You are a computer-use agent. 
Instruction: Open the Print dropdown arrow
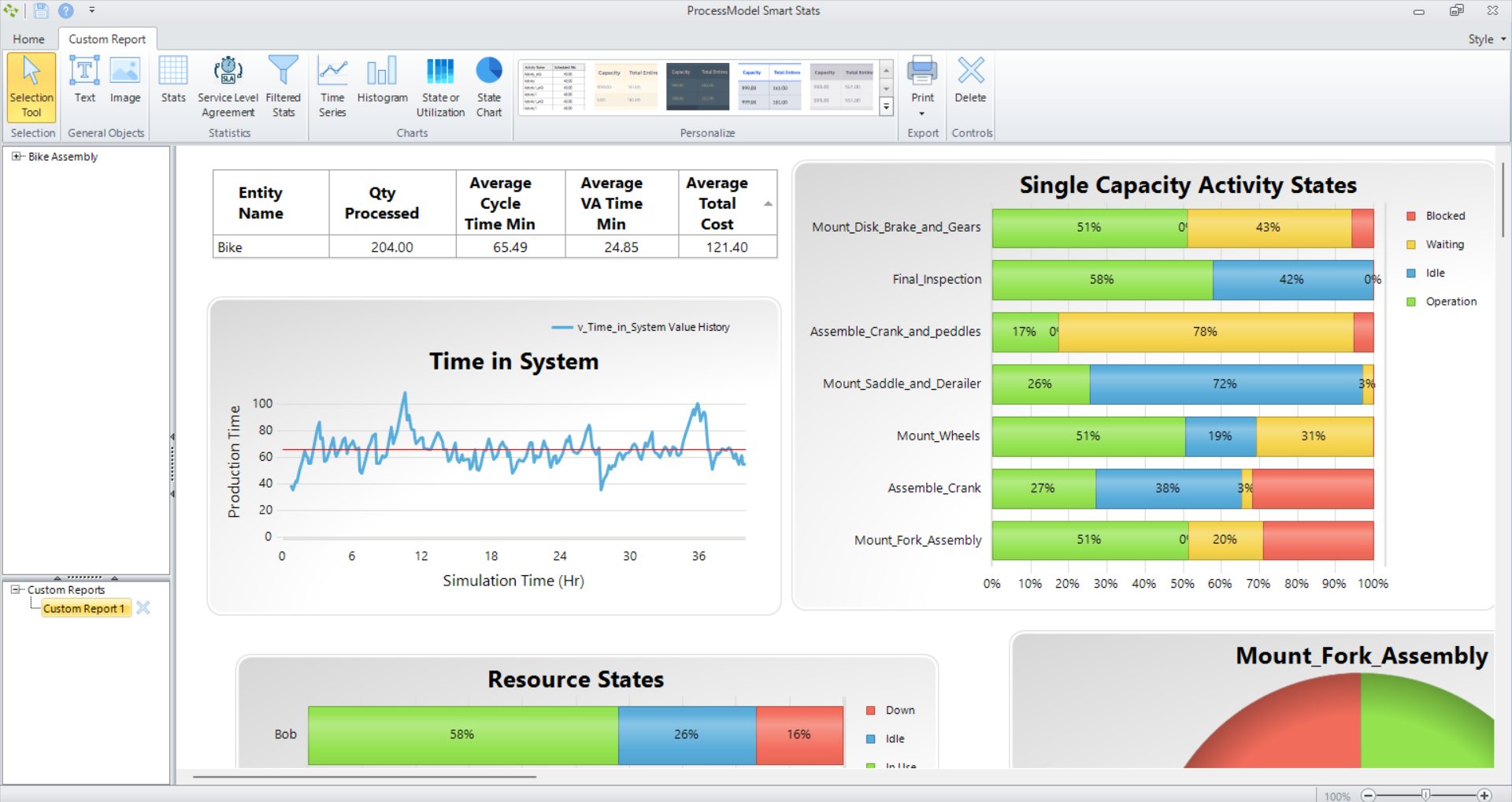click(922, 113)
